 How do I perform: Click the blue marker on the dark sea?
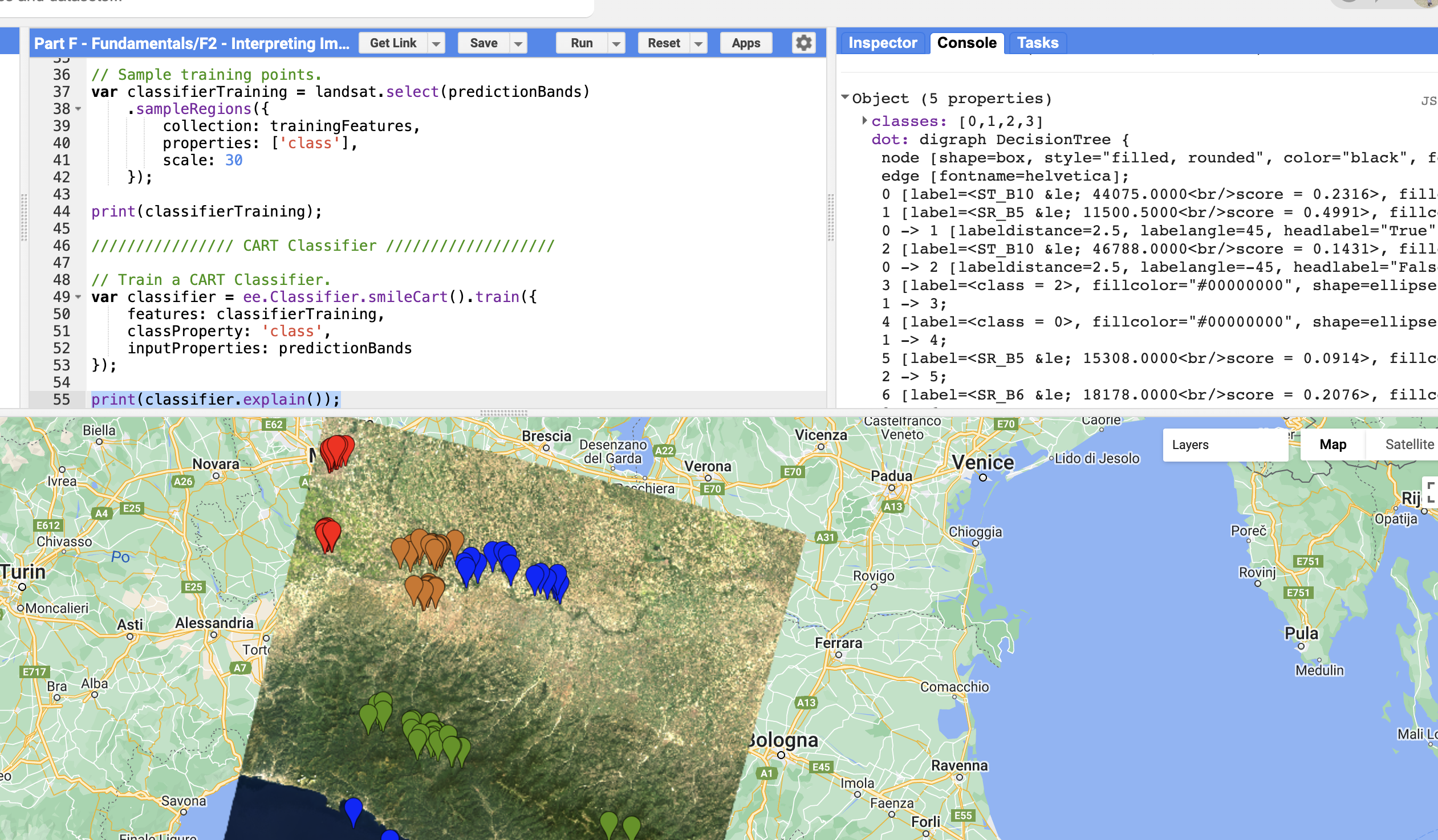(353, 809)
